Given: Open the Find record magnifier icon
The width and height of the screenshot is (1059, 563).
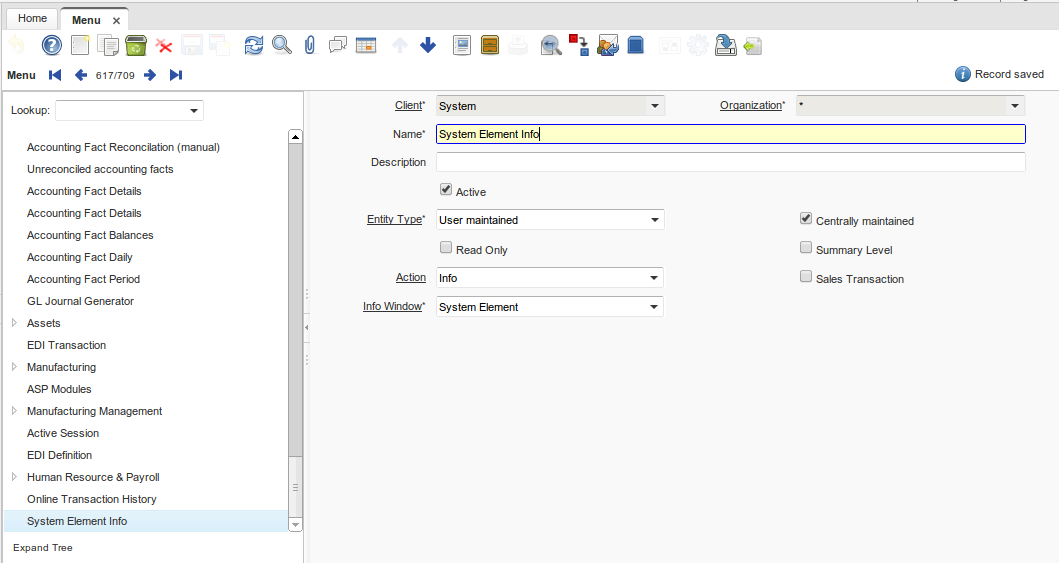Looking at the screenshot, I should 282,45.
